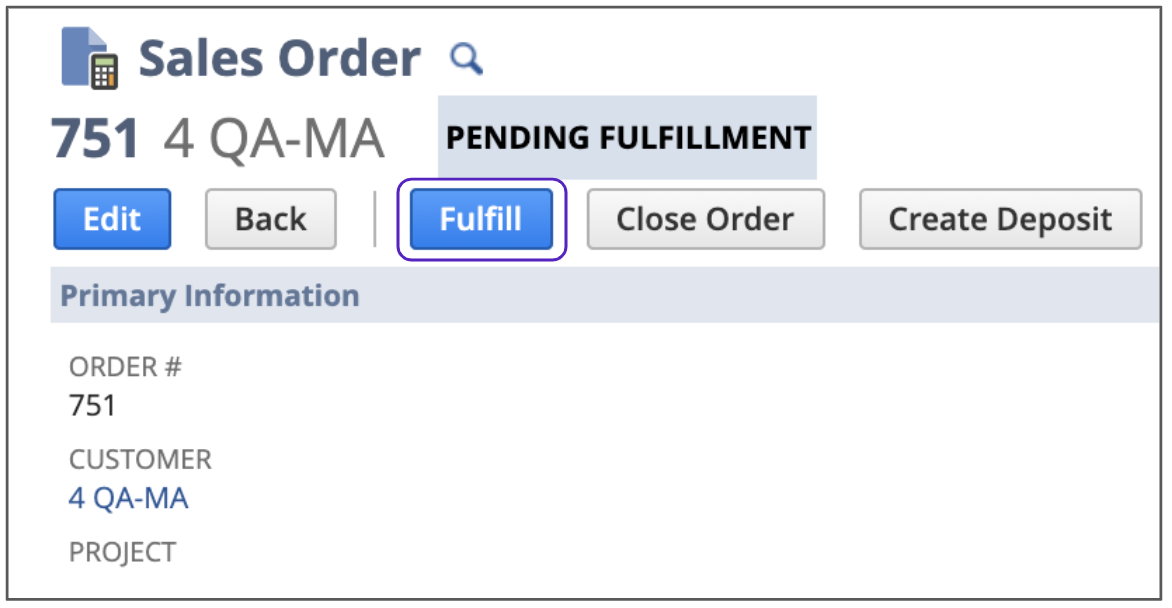Fulfill the sales order

pos(481,219)
